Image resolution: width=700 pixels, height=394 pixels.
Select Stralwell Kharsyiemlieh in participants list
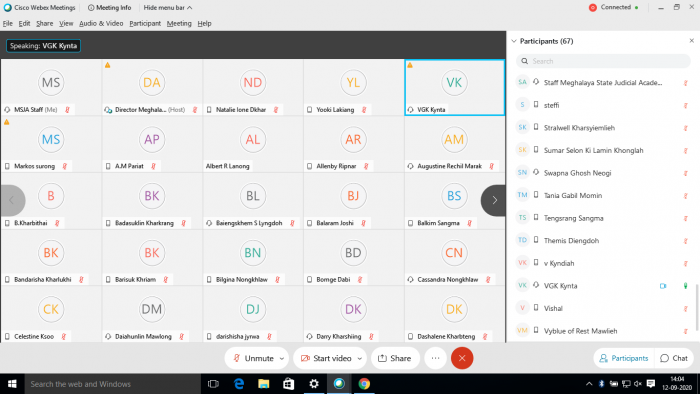[601, 128]
